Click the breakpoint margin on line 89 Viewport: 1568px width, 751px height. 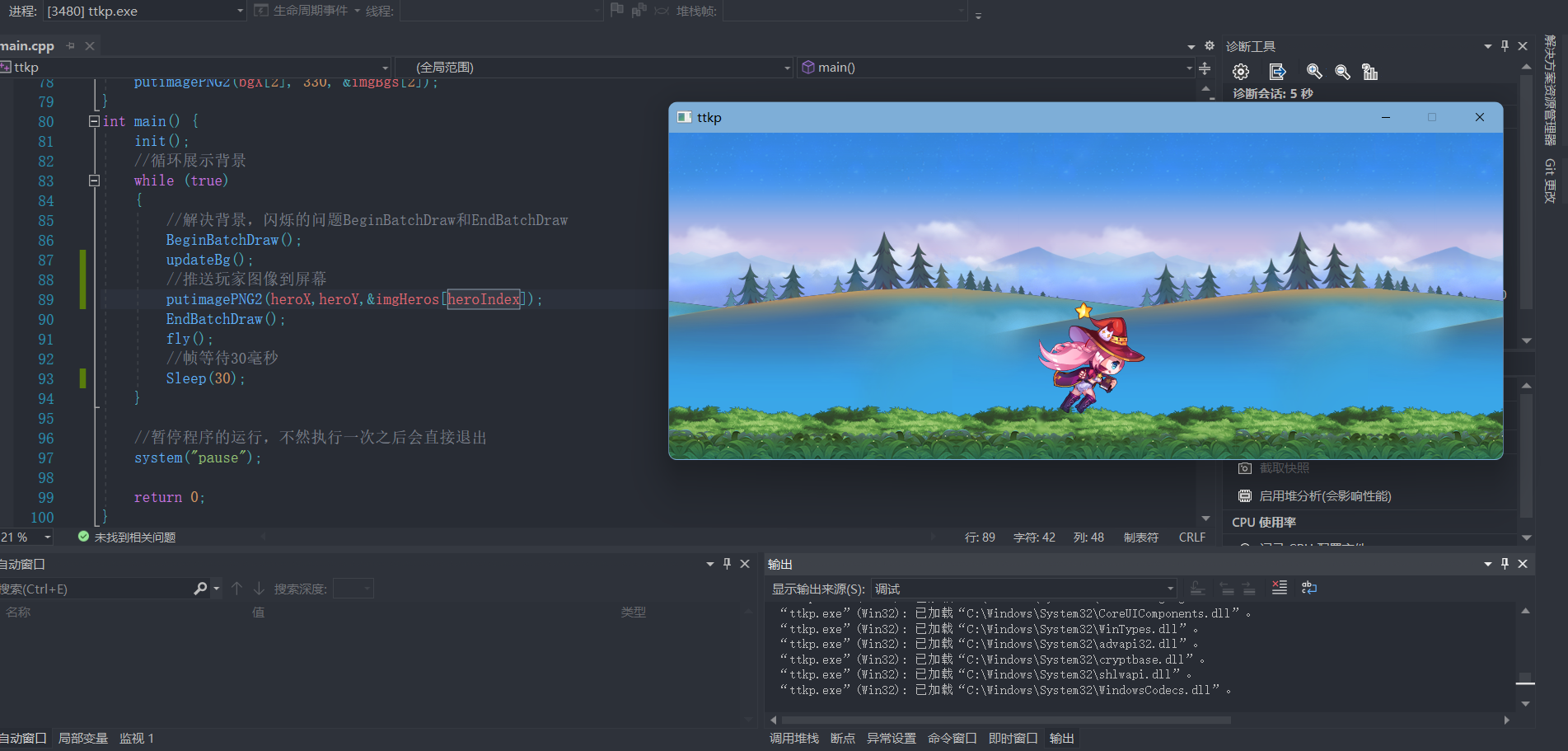click(7, 300)
